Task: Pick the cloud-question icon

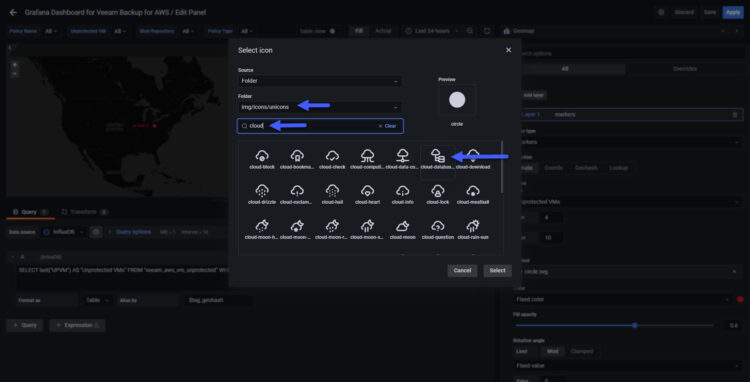Action: coord(437,229)
